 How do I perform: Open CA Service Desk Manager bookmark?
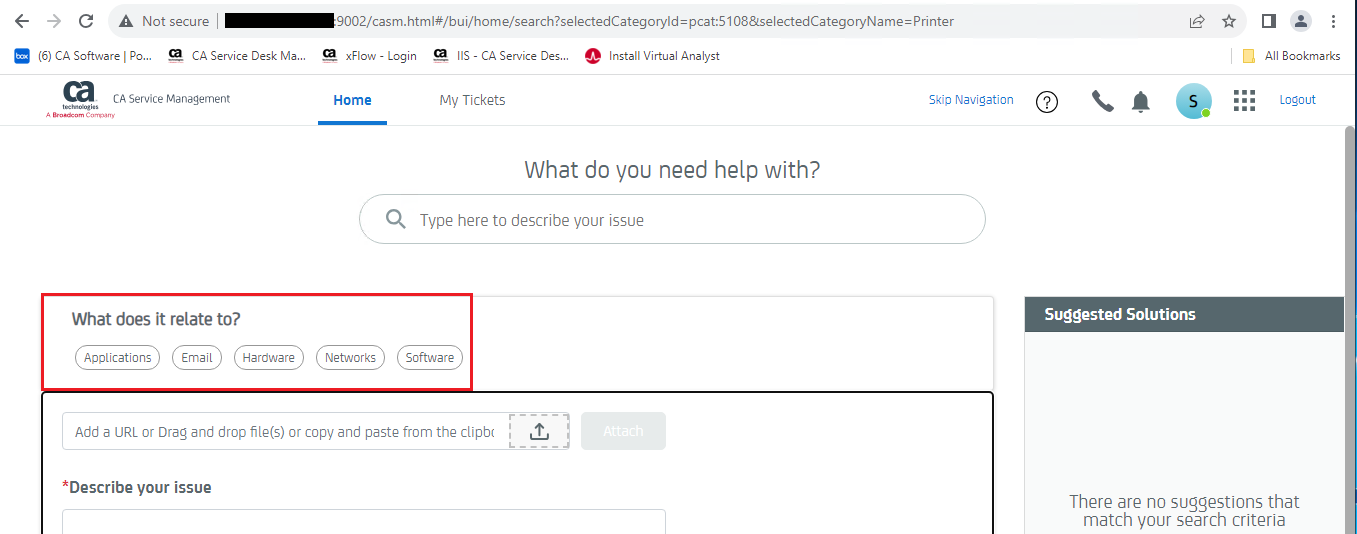(x=238, y=56)
